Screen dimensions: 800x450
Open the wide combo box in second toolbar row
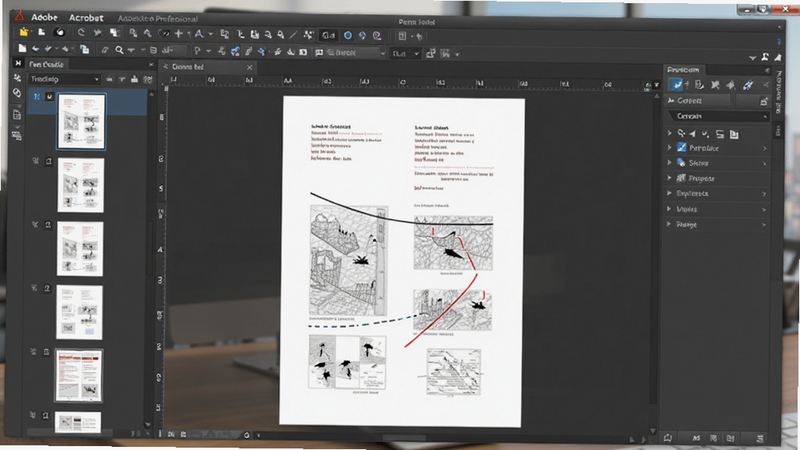(350, 53)
